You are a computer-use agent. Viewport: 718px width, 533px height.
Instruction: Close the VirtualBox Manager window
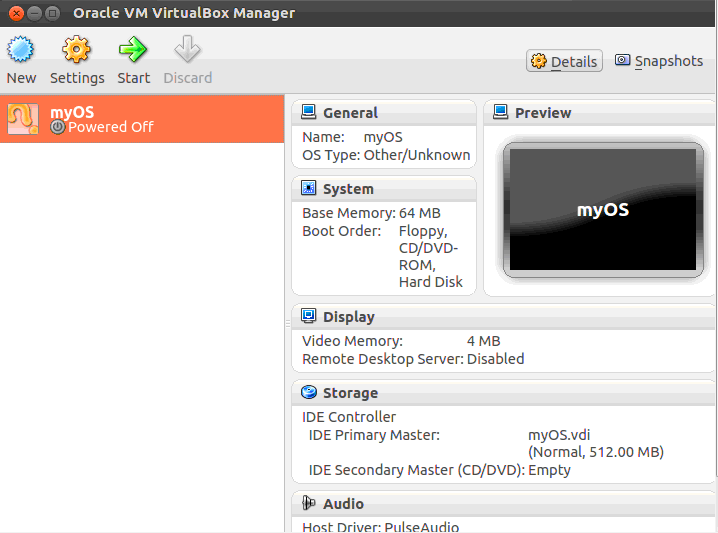click(16, 13)
